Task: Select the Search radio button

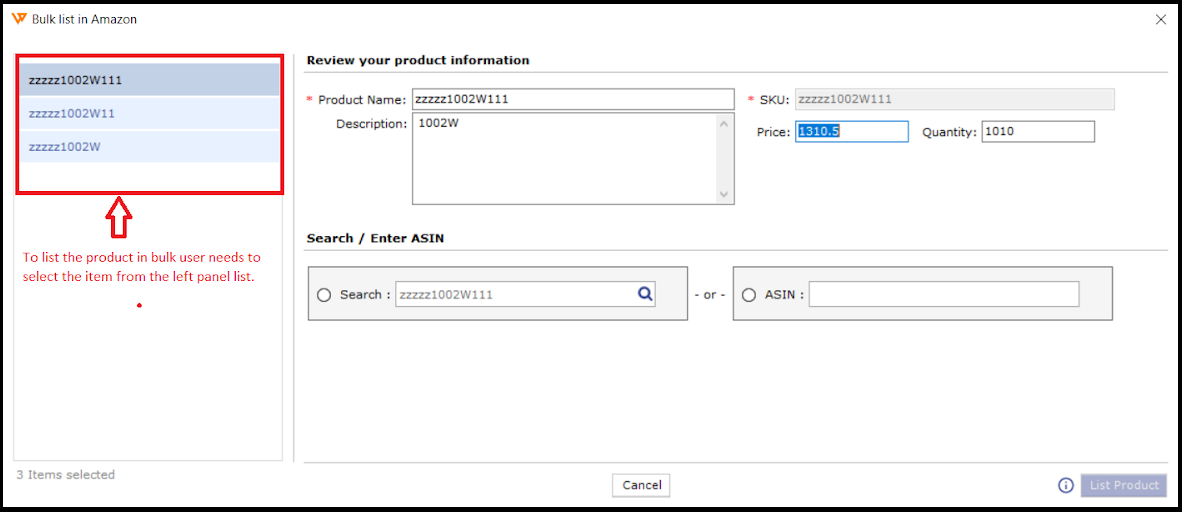Action: [x=323, y=295]
